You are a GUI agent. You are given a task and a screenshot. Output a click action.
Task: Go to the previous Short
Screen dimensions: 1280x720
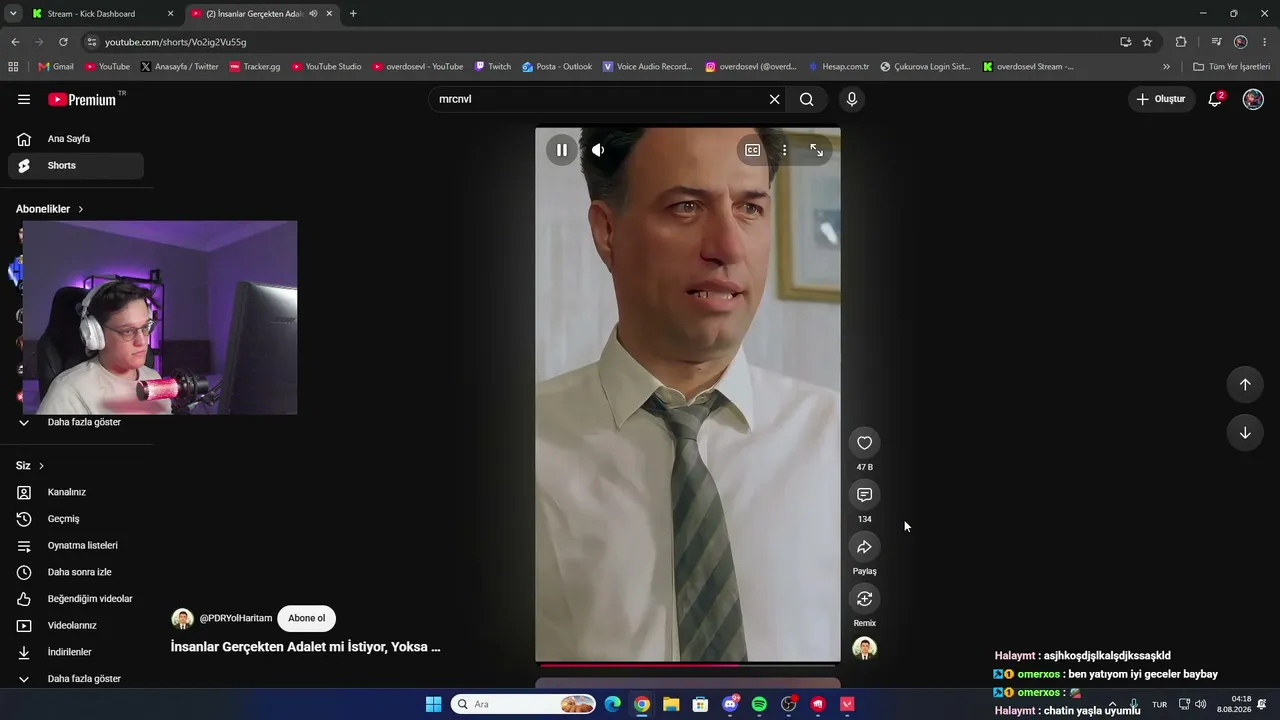[1245, 385]
